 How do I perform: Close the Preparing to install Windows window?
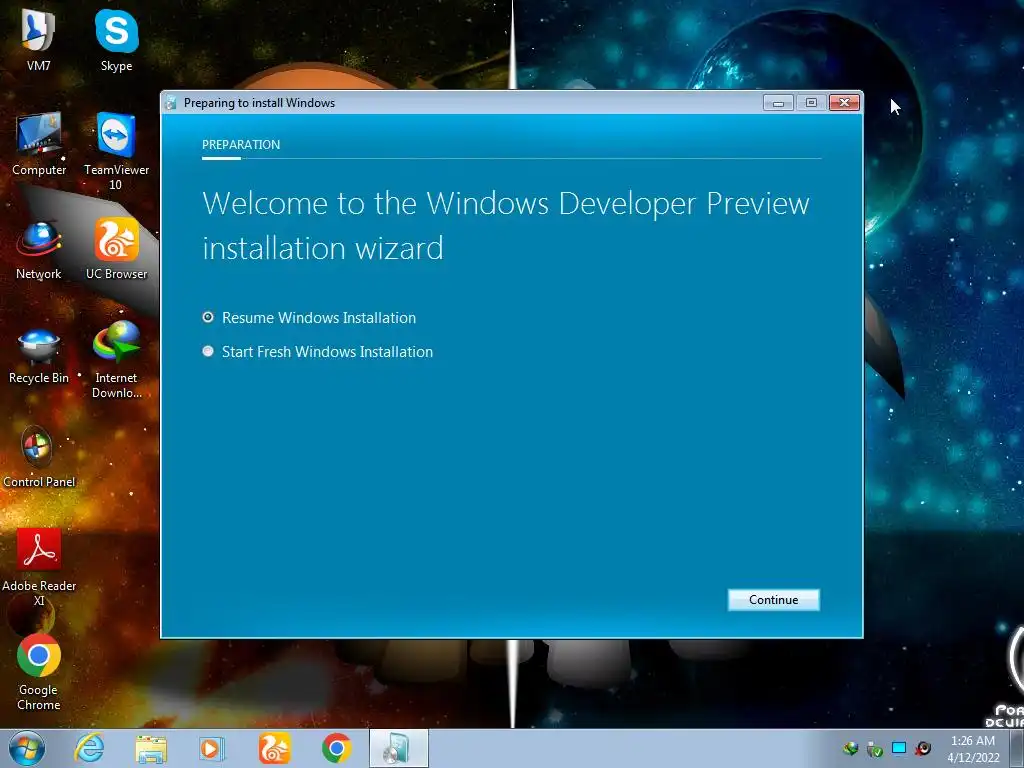click(x=844, y=103)
